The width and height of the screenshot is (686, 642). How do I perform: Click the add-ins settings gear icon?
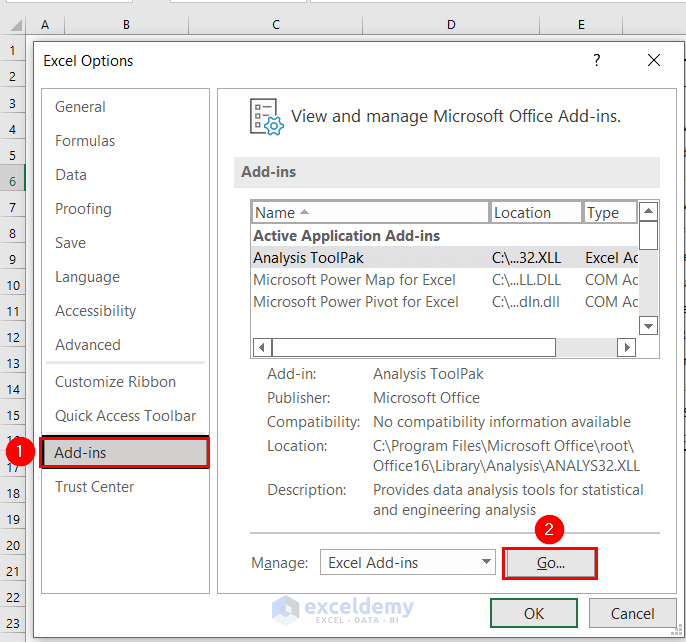pos(266,117)
